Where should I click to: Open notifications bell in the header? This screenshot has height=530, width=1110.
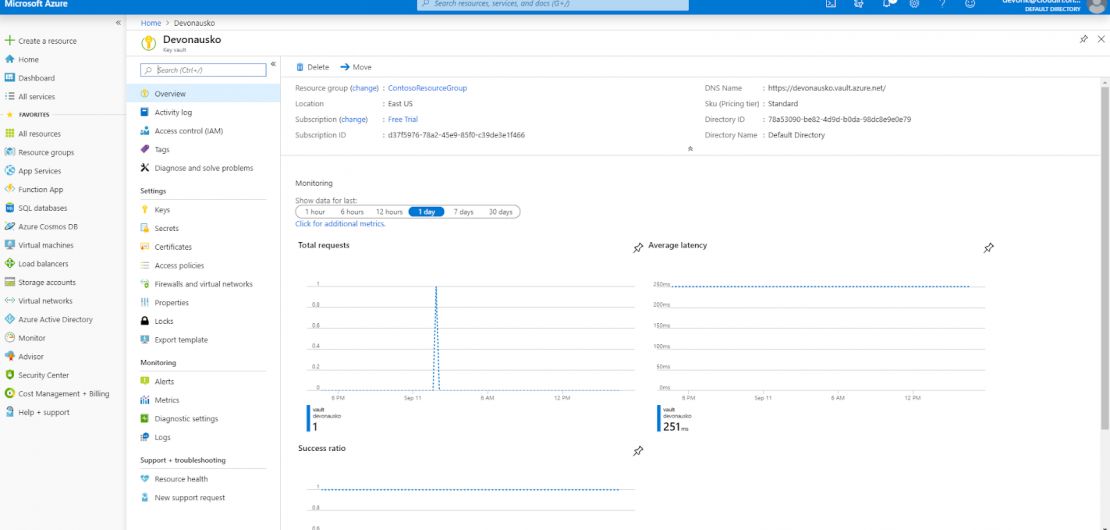point(888,4)
